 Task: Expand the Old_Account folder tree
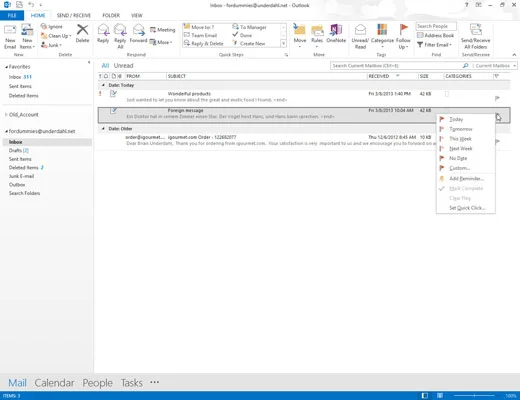(6, 115)
